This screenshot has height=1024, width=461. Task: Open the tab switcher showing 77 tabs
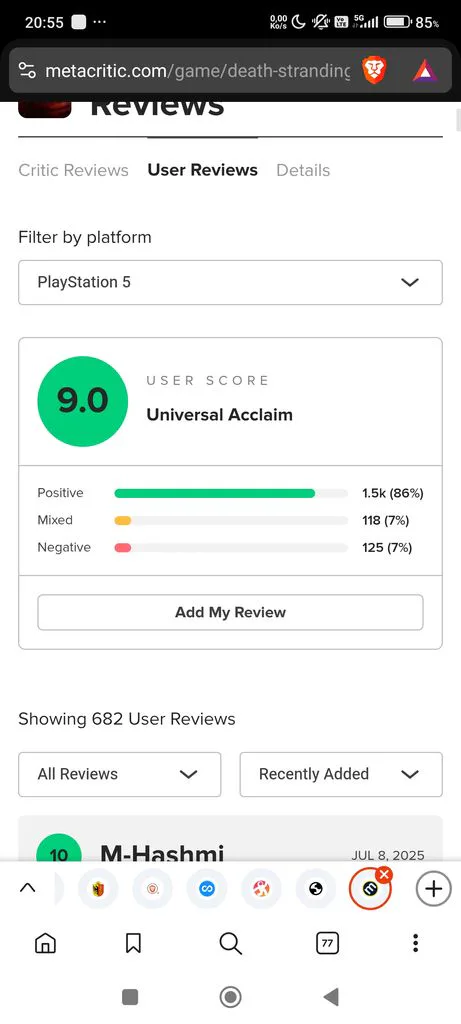[x=327, y=943]
